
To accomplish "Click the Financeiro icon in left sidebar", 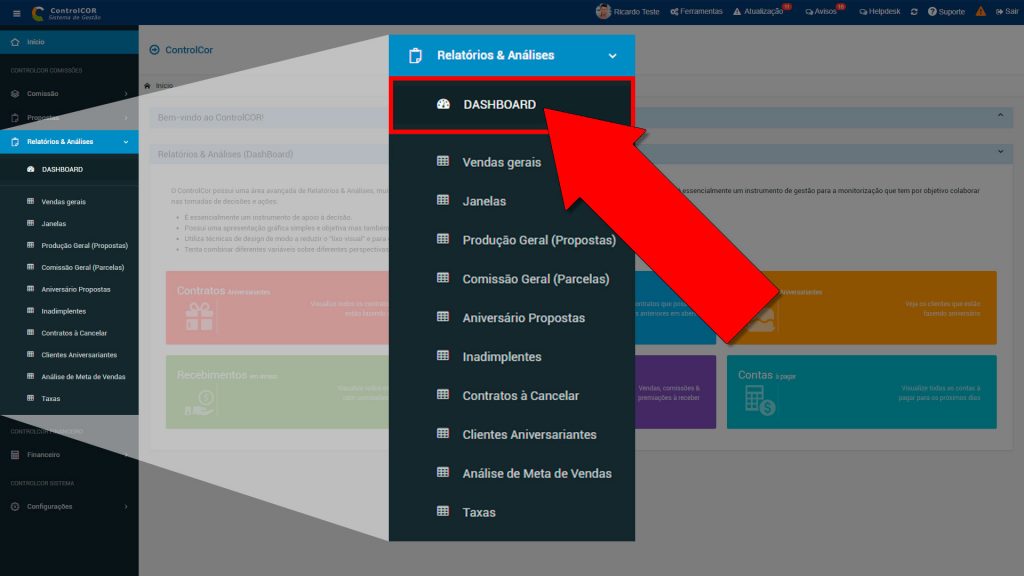I will 15,455.
